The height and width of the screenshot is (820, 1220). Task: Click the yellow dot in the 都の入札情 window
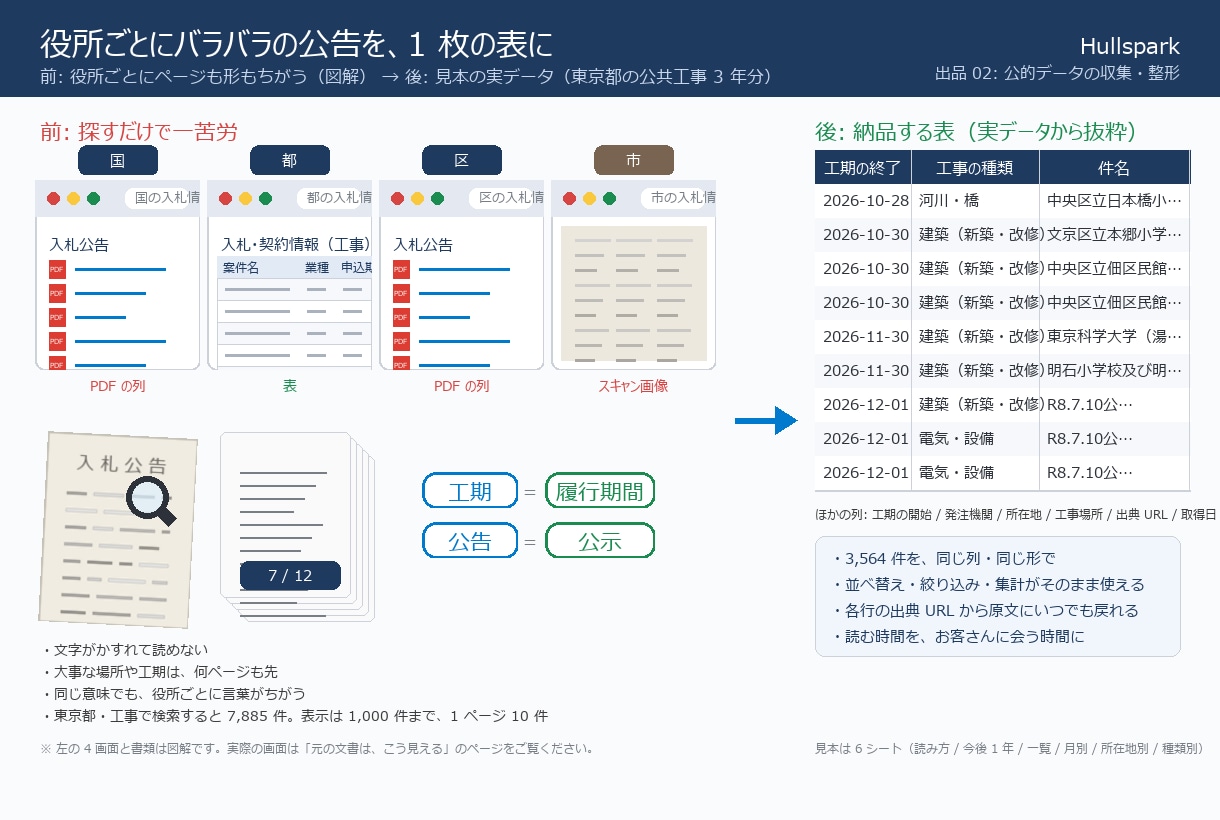click(246, 199)
